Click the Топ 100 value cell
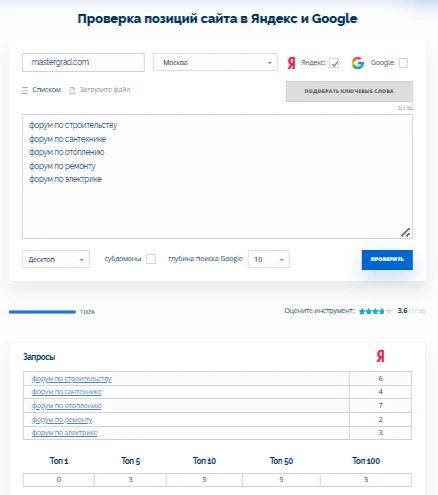This screenshot has width=438, height=495. pos(366,480)
